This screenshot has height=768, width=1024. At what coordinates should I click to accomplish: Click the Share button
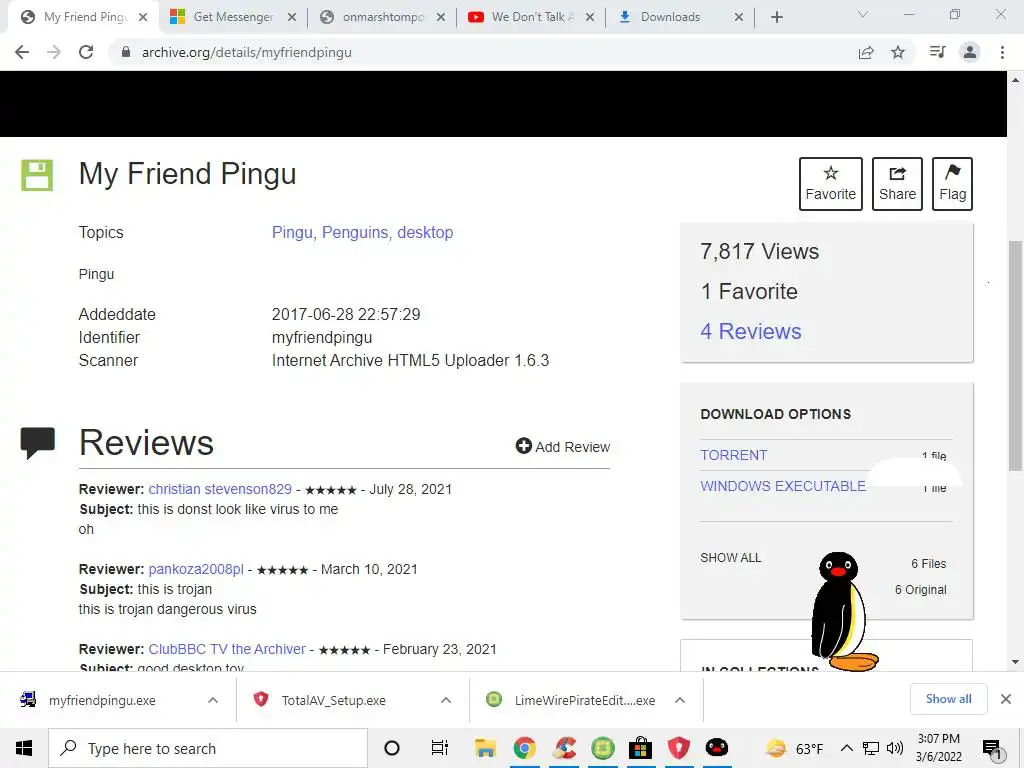click(897, 184)
